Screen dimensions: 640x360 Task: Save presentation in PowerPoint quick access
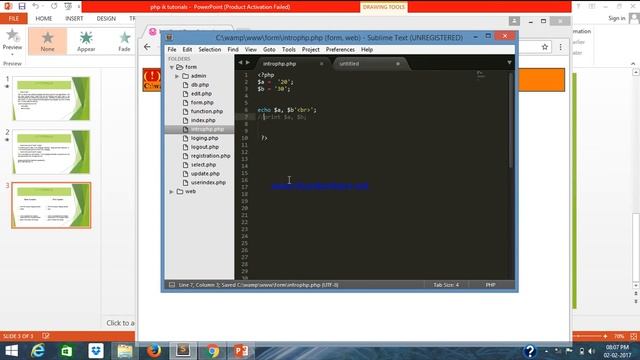point(22,7)
